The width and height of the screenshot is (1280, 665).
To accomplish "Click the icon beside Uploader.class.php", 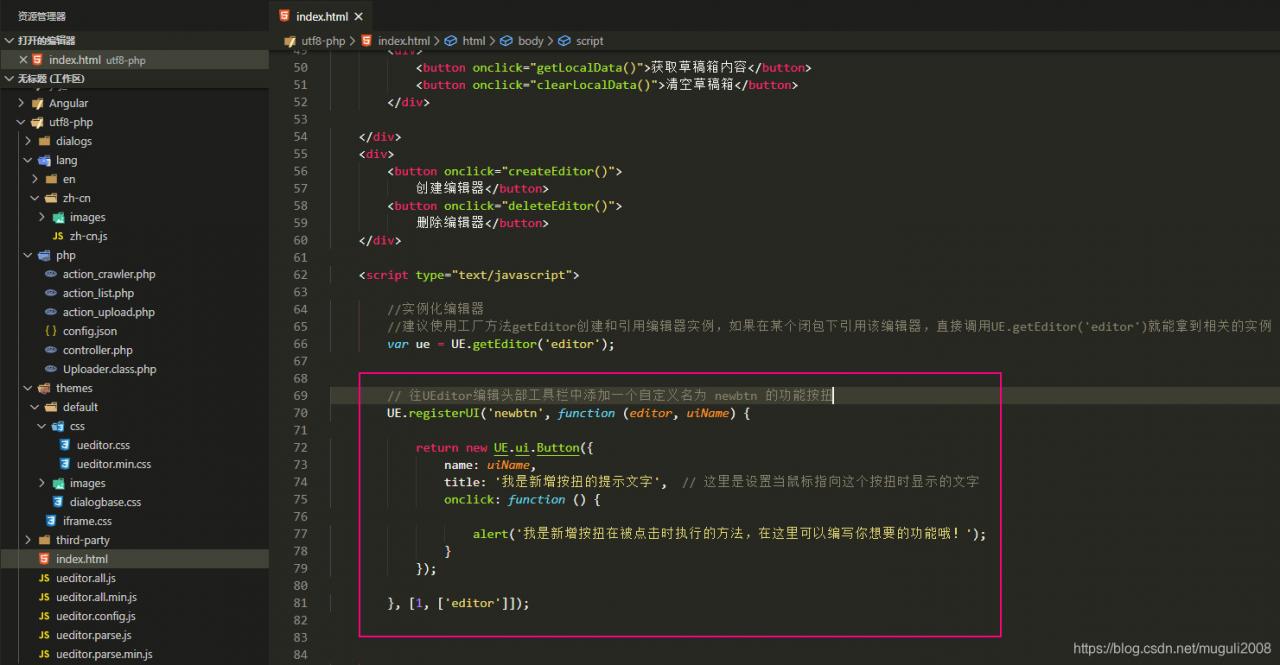I will click(51, 369).
